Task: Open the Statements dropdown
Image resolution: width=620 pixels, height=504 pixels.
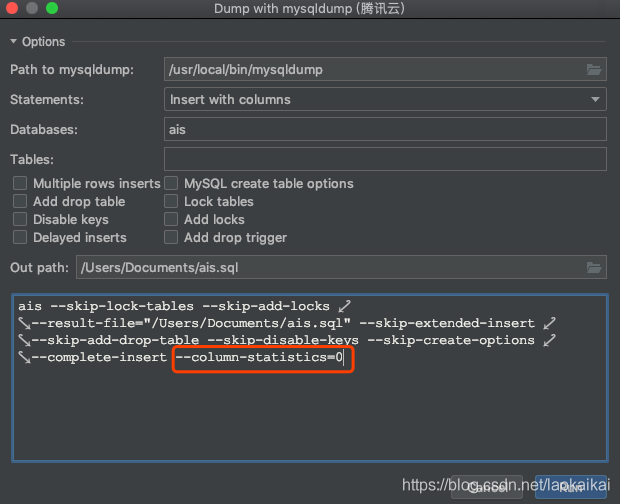Action: 385,99
